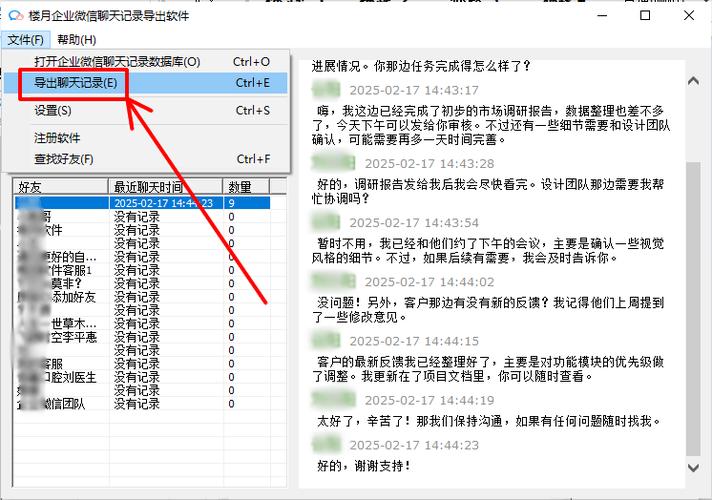The image size is (712, 500).
Task: Choose 注册软件 menu entry
Action: [145, 138]
